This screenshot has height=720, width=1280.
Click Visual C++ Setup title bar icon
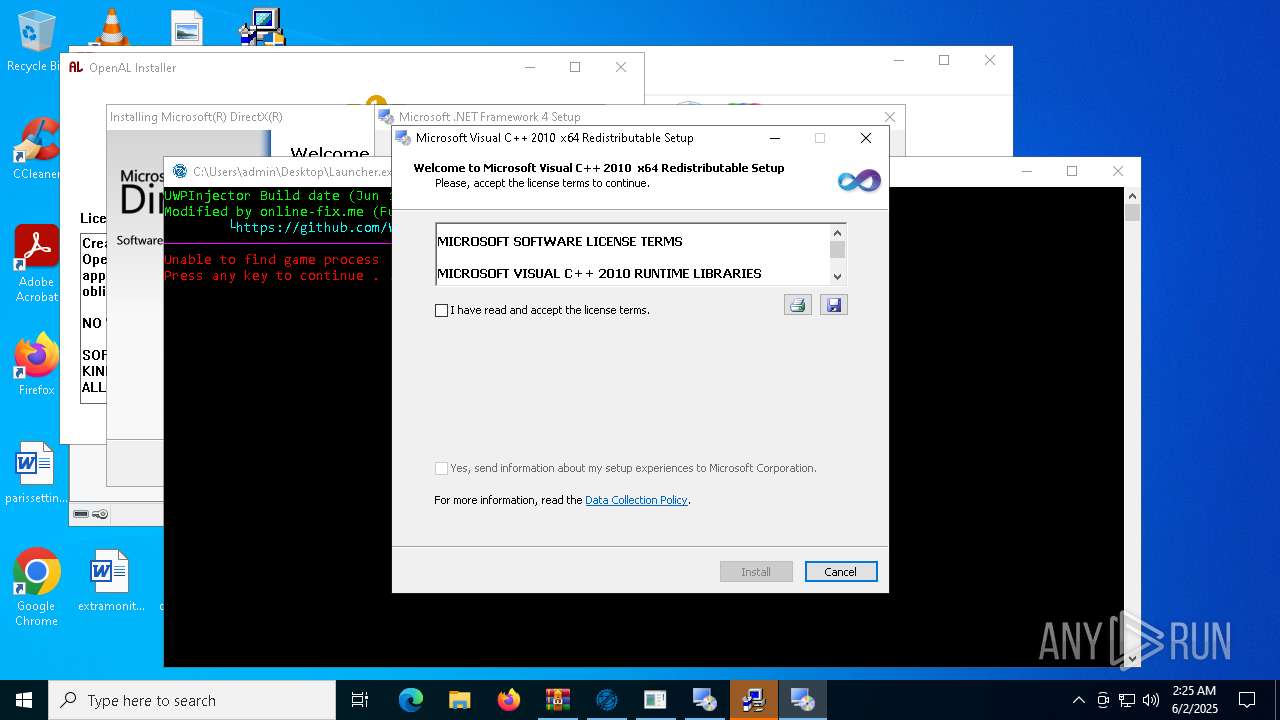click(403, 138)
